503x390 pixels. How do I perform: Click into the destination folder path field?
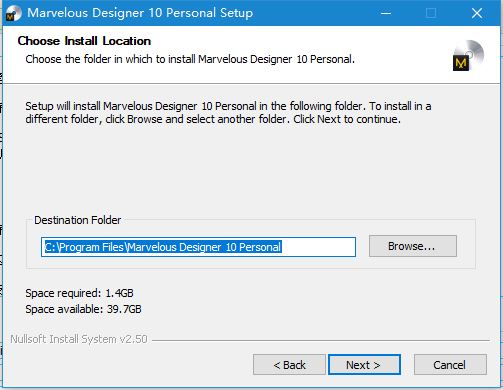click(x=198, y=247)
